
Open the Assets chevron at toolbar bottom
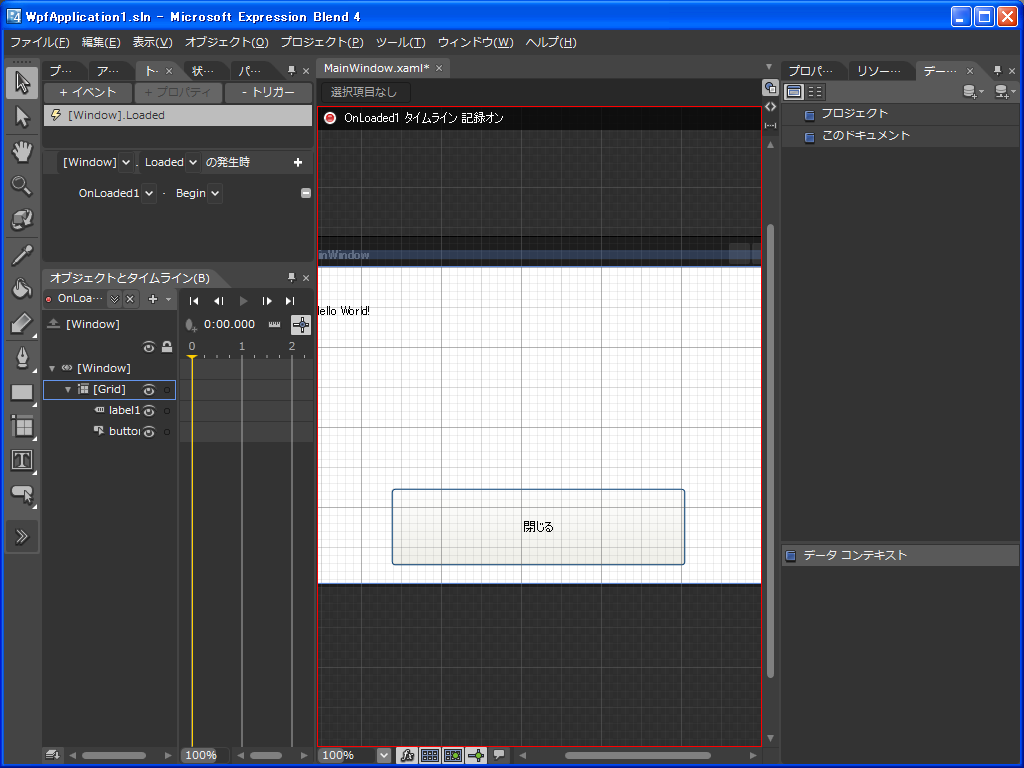pyautogui.click(x=22, y=537)
